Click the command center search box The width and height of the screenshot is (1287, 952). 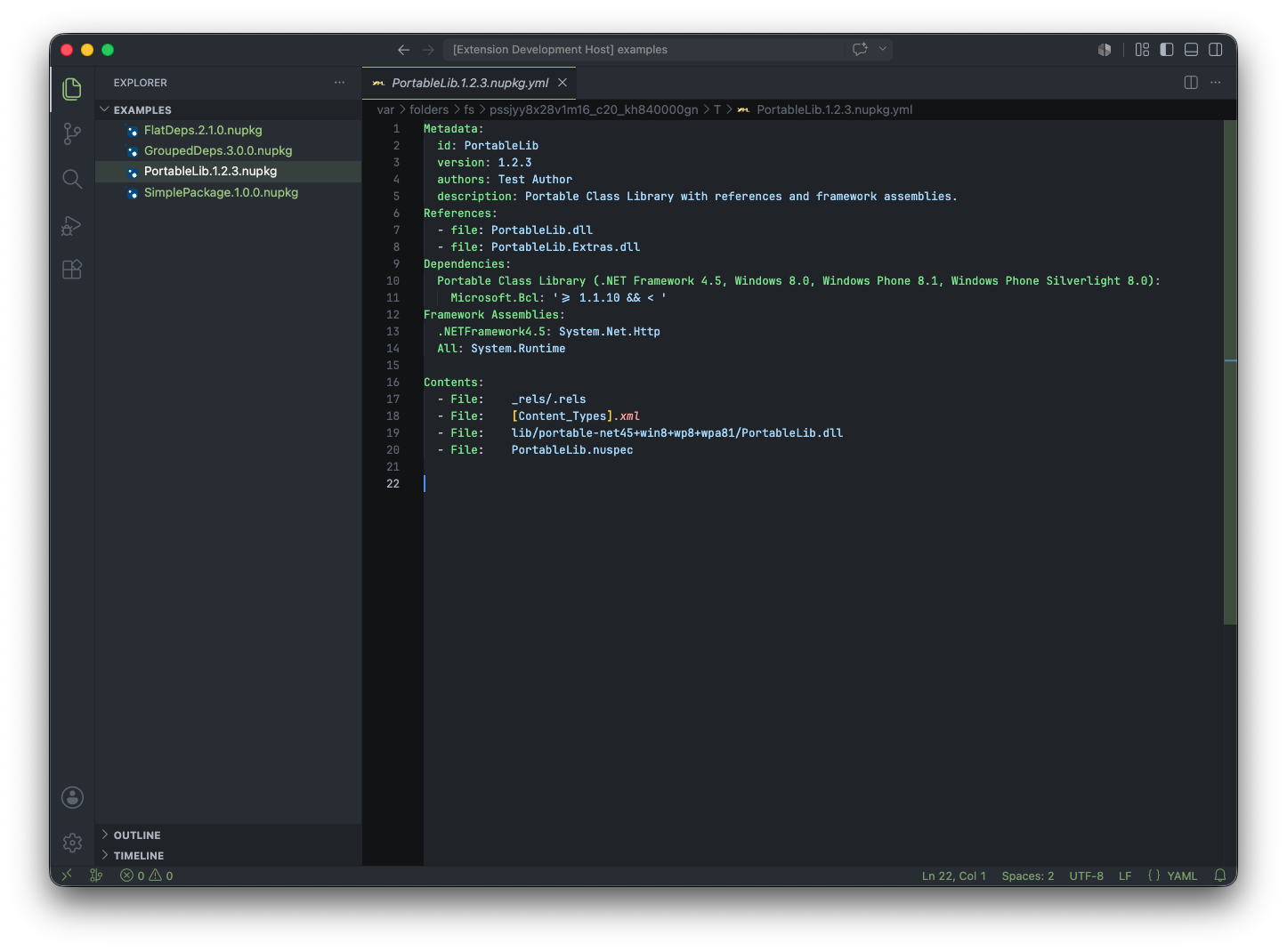pyautogui.click(x=644, y=50)
